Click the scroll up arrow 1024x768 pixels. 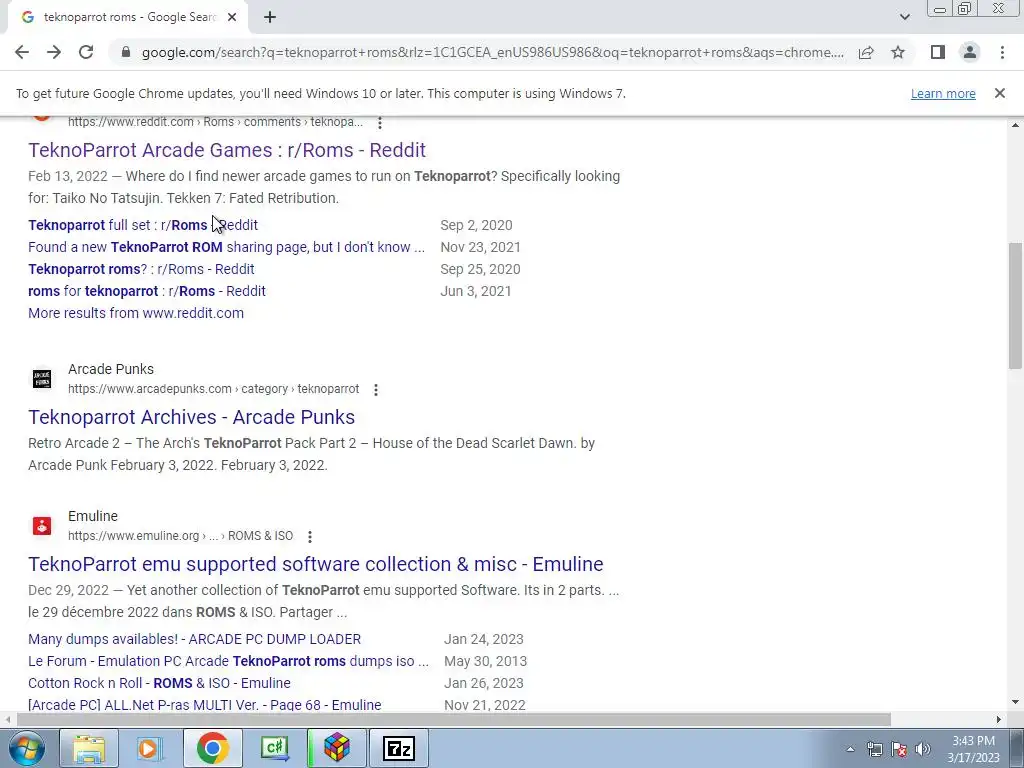click(x=1015, y=124)
